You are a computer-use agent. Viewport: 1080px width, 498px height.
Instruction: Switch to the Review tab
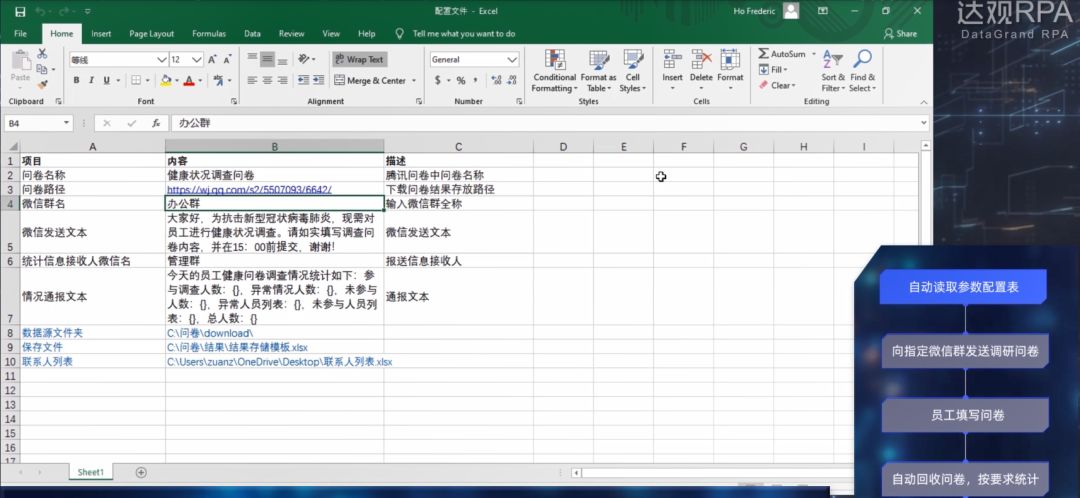(x=291, y=34)
